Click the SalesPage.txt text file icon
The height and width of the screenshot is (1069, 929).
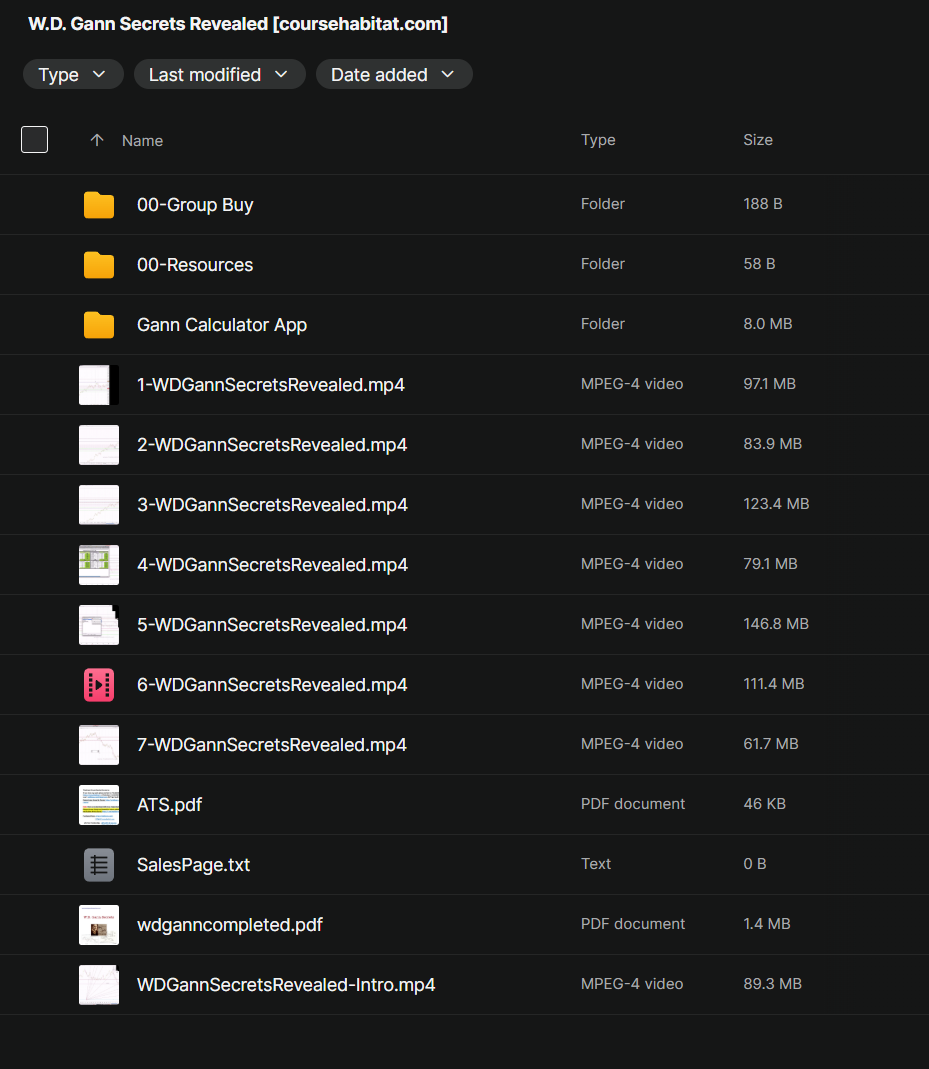click(x=99, y=865)
